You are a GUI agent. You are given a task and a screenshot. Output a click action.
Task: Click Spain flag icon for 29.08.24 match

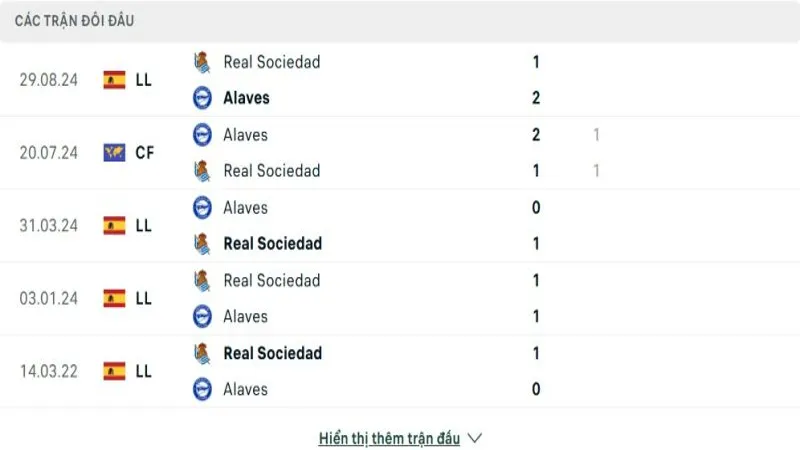point(114,80)
